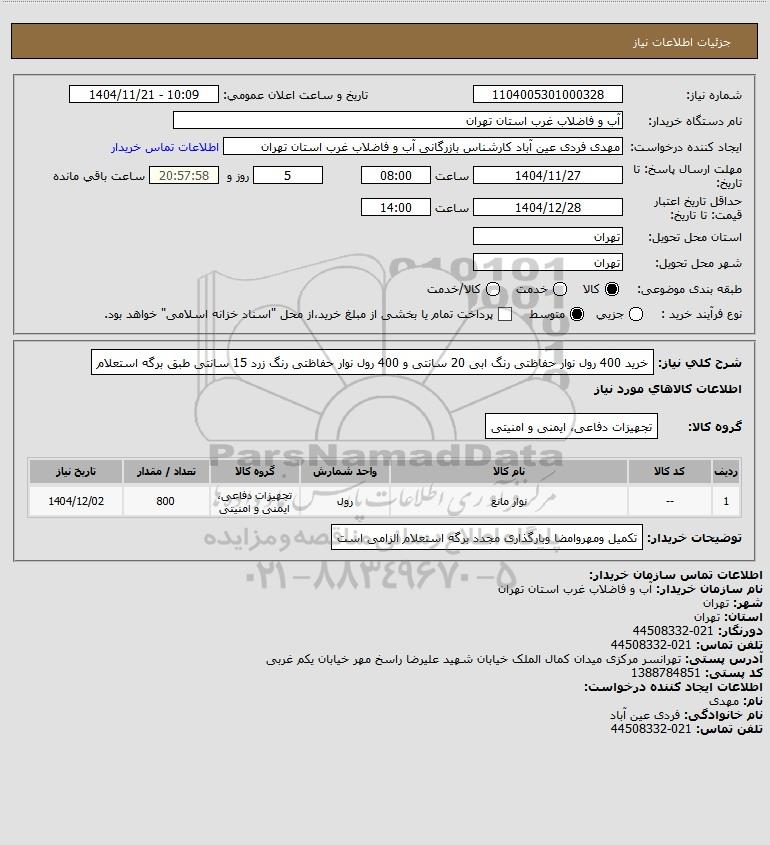This screenshot has height=845, width=770.
Task: Click the buyer notes text box
Action: click(487, 537)
